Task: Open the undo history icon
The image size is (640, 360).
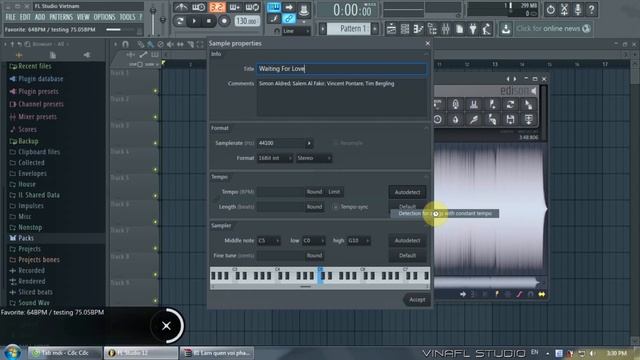Action: [x=551, y=9]
